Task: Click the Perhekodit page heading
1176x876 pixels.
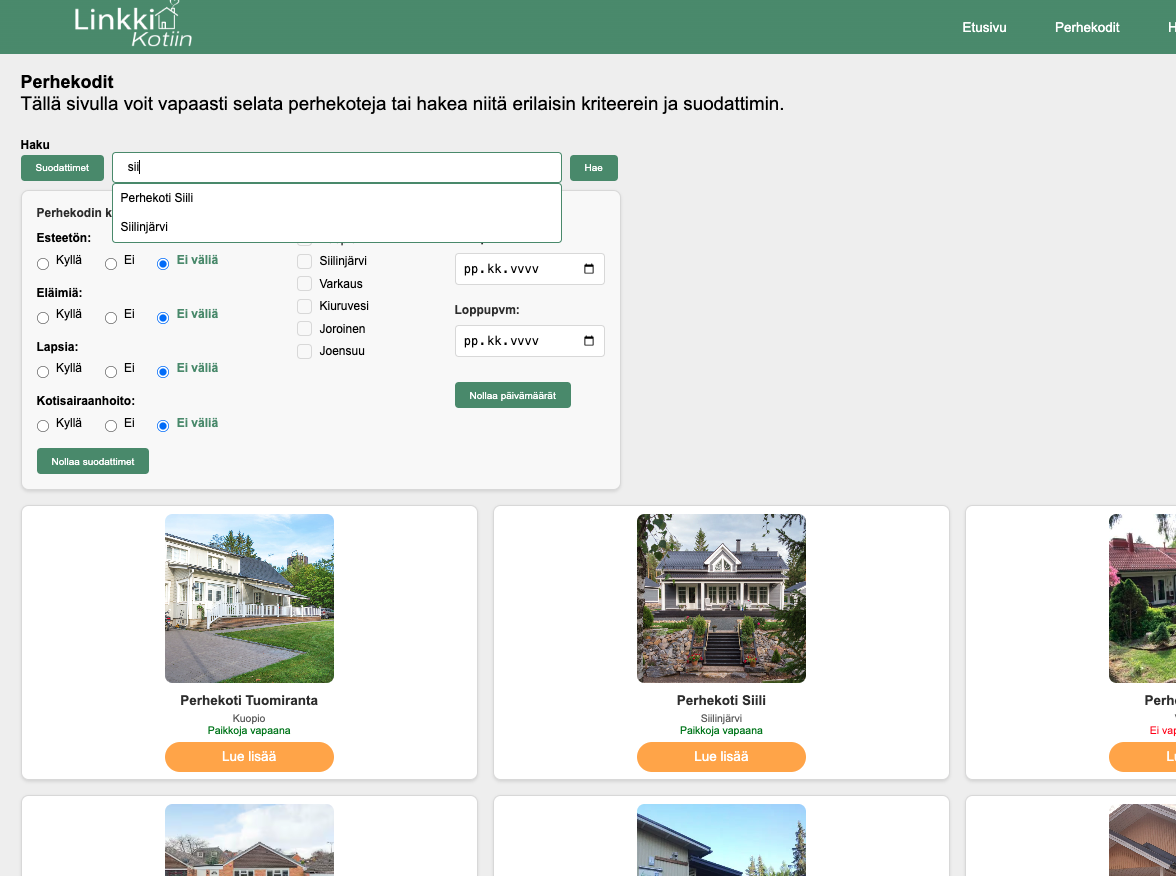Action: 67,82
